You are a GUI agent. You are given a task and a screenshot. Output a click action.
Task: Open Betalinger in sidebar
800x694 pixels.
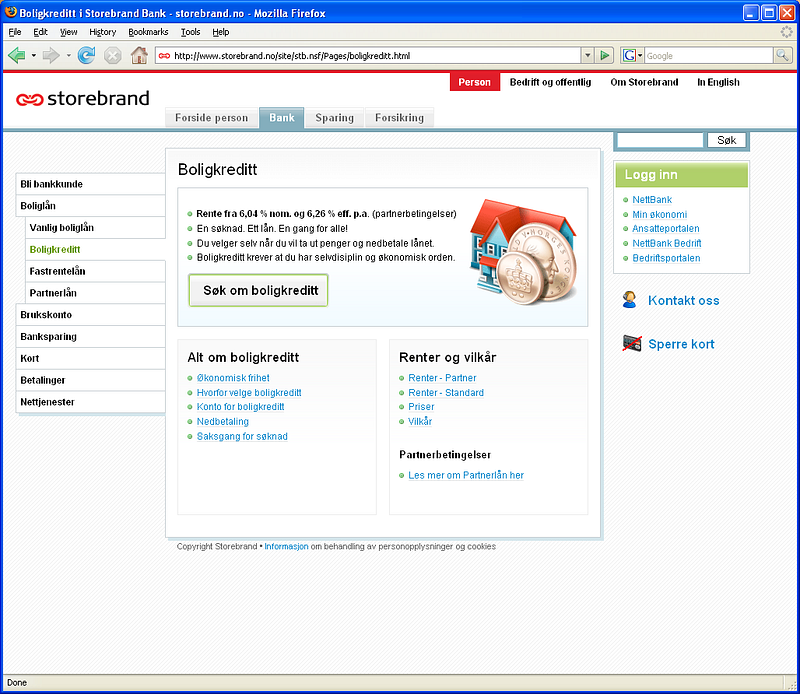[x=91, y=380]
